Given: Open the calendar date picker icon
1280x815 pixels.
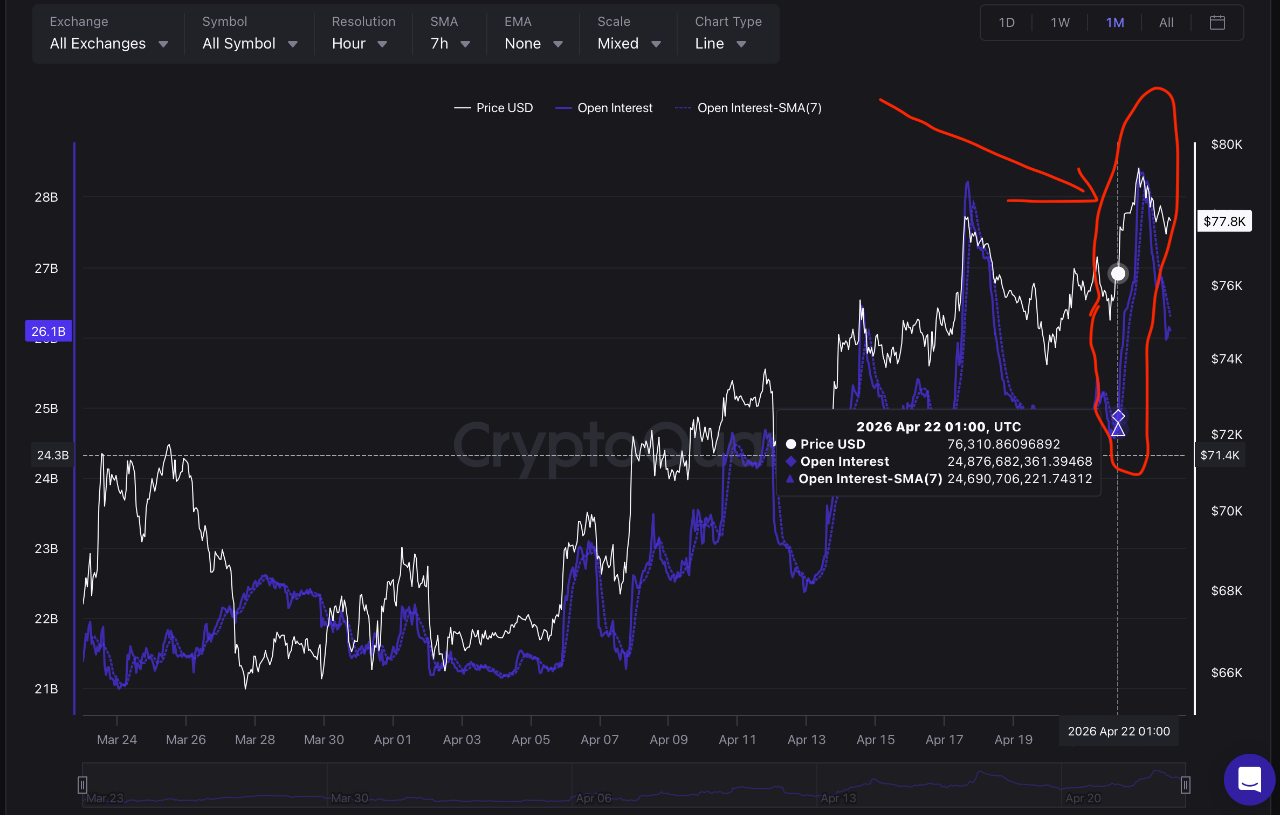Looking at the screenshot, I should (x=1217, y=22).
